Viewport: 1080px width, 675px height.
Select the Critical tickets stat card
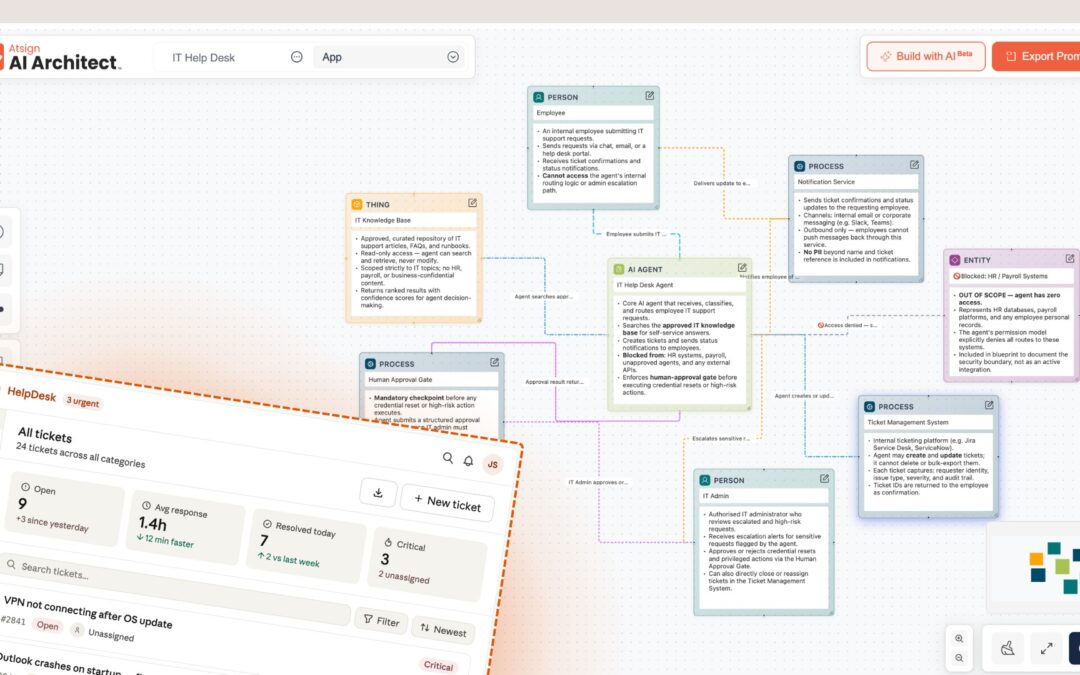pyautogui.click(x=428, y=565)
